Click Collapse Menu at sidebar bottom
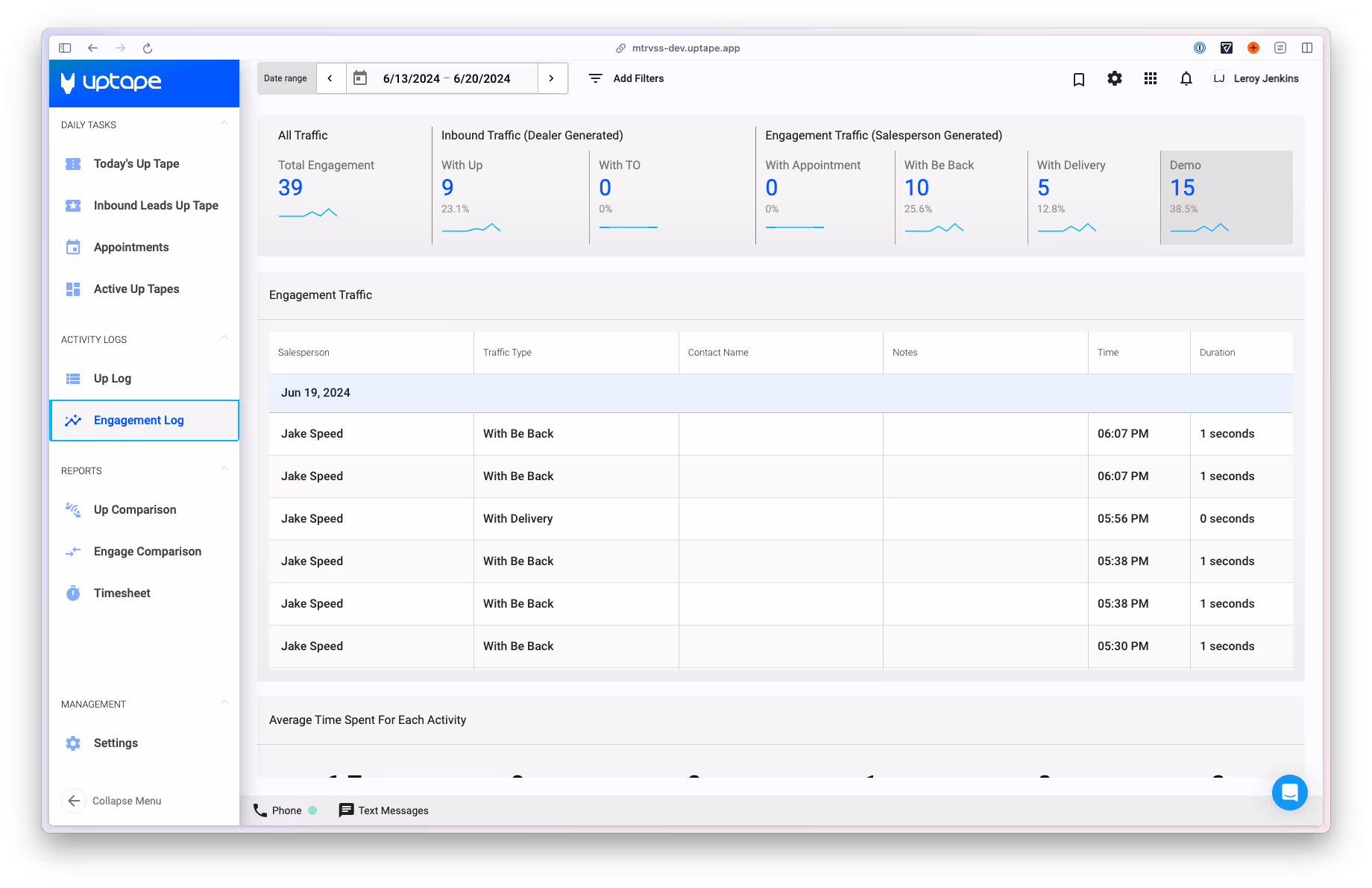Image resolution: width=1372 pixels, height=888 pixels. pyautogui.click(x=112, y=801)
